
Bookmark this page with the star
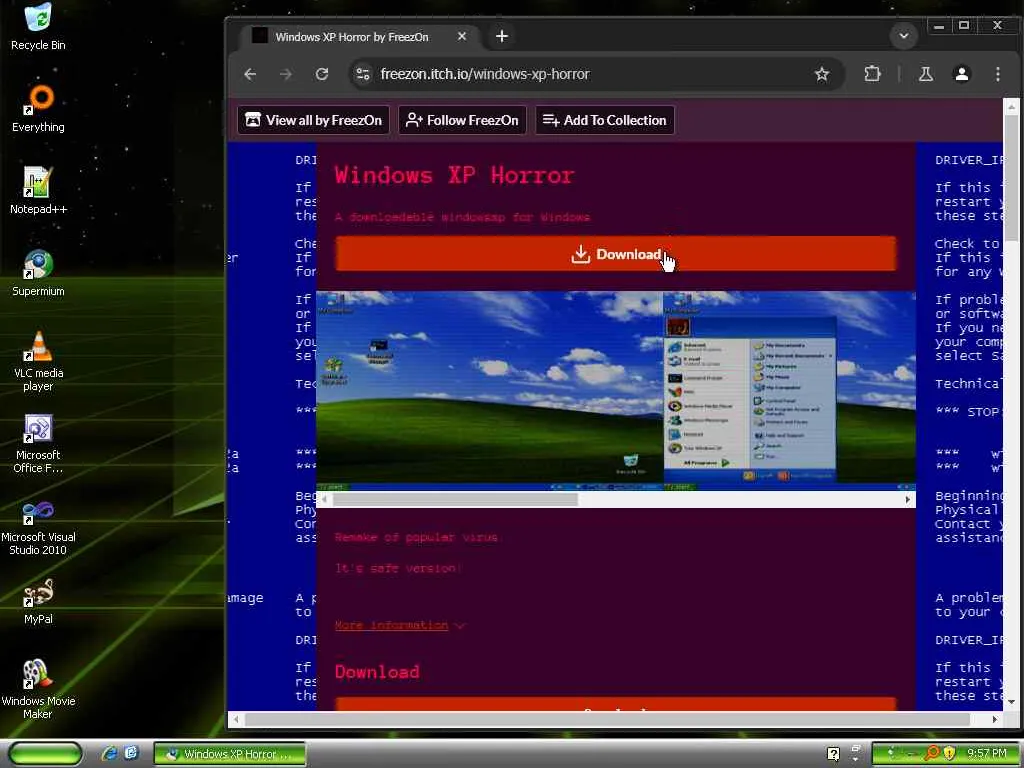[x=822, y=74]
